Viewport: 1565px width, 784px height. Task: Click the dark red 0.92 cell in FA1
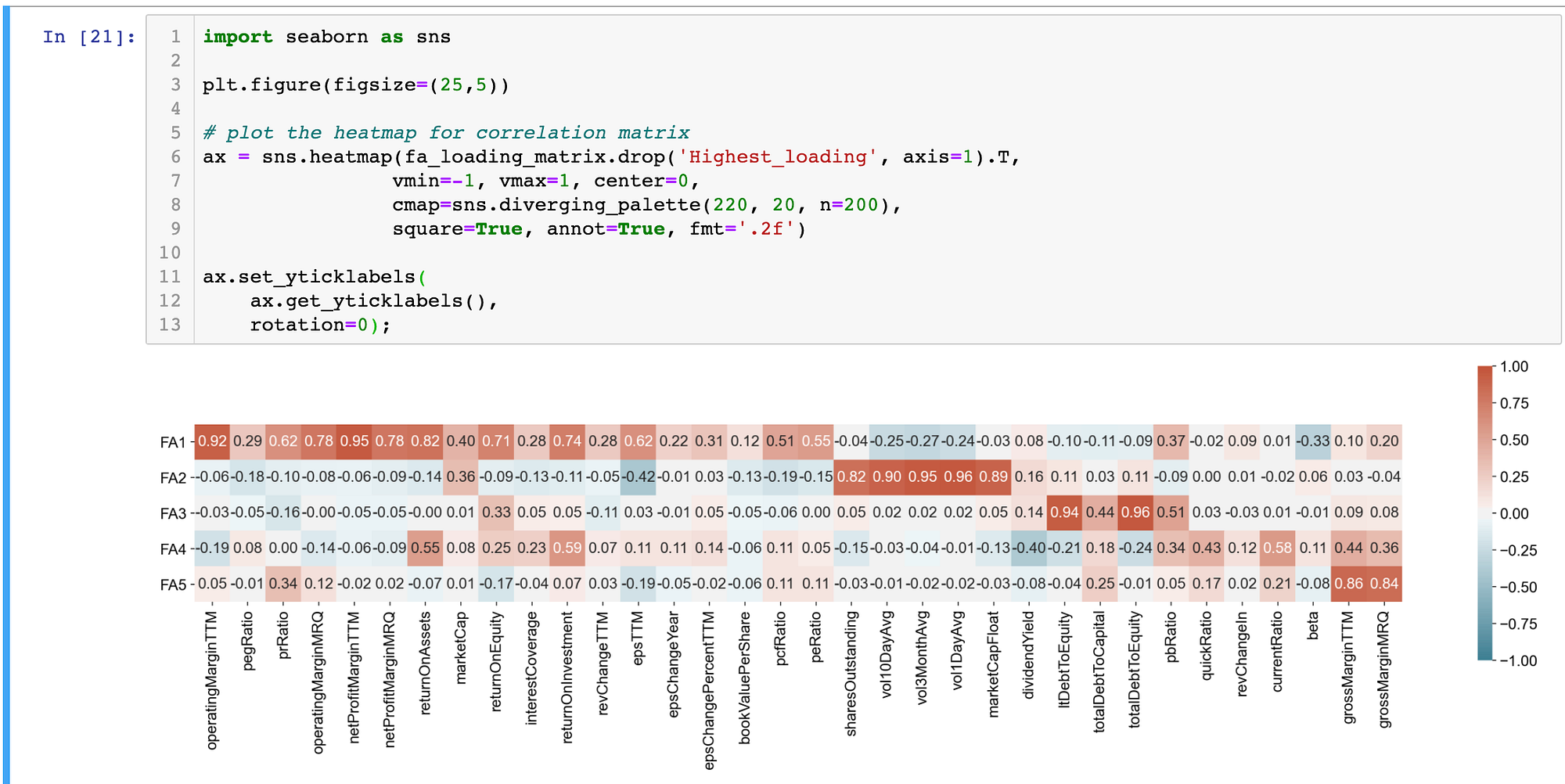coord(213,441)
